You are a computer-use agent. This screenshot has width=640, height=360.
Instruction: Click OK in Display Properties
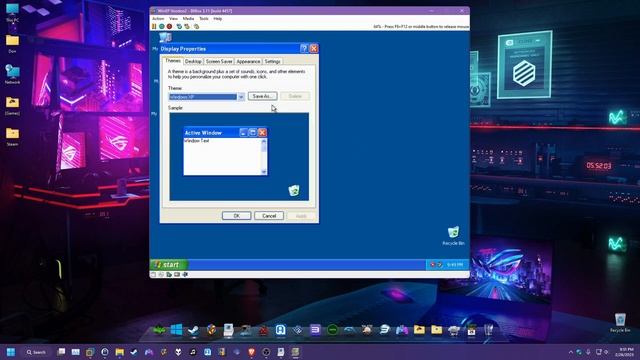coord(236,216)
